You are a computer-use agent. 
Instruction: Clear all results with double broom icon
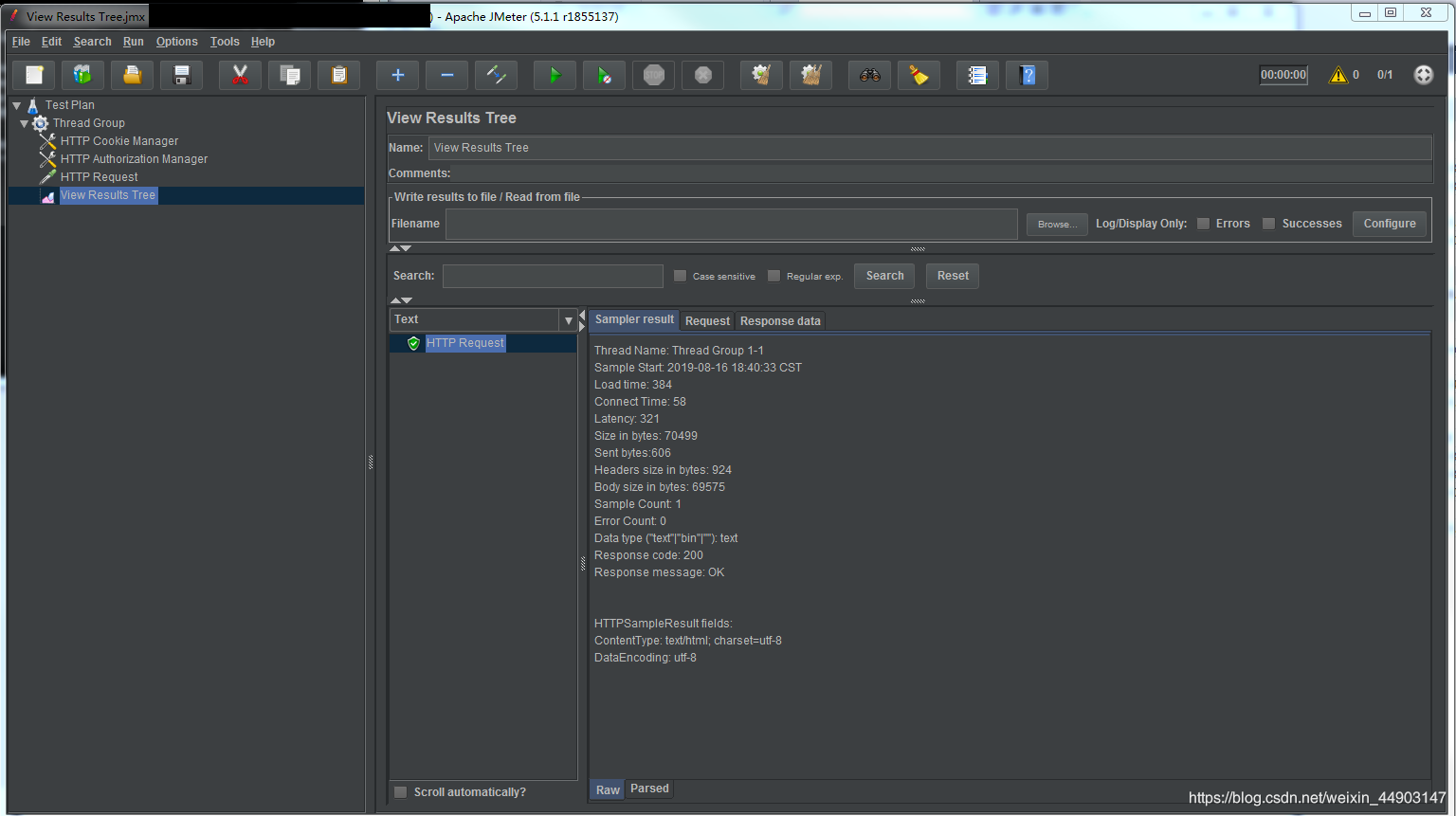(811, 75)
